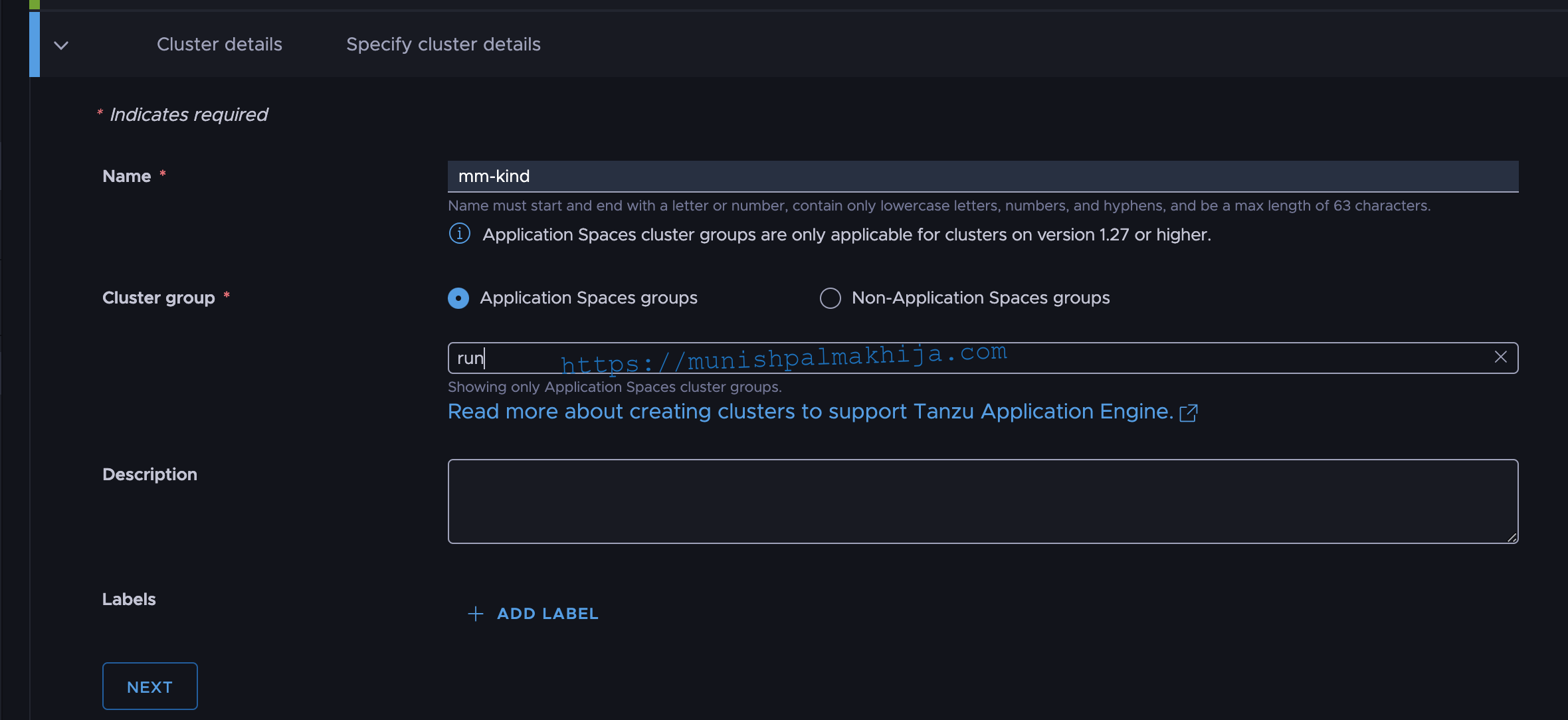
Task: Click the Cluster details step title
Action: (x=219, y=45)
